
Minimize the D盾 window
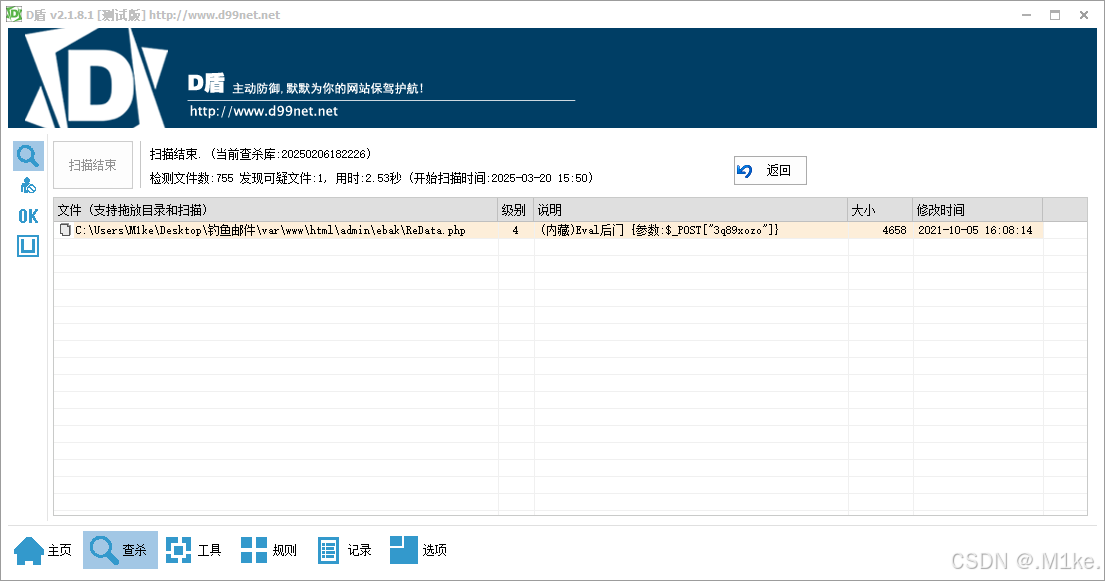(x=1026, y=15)
